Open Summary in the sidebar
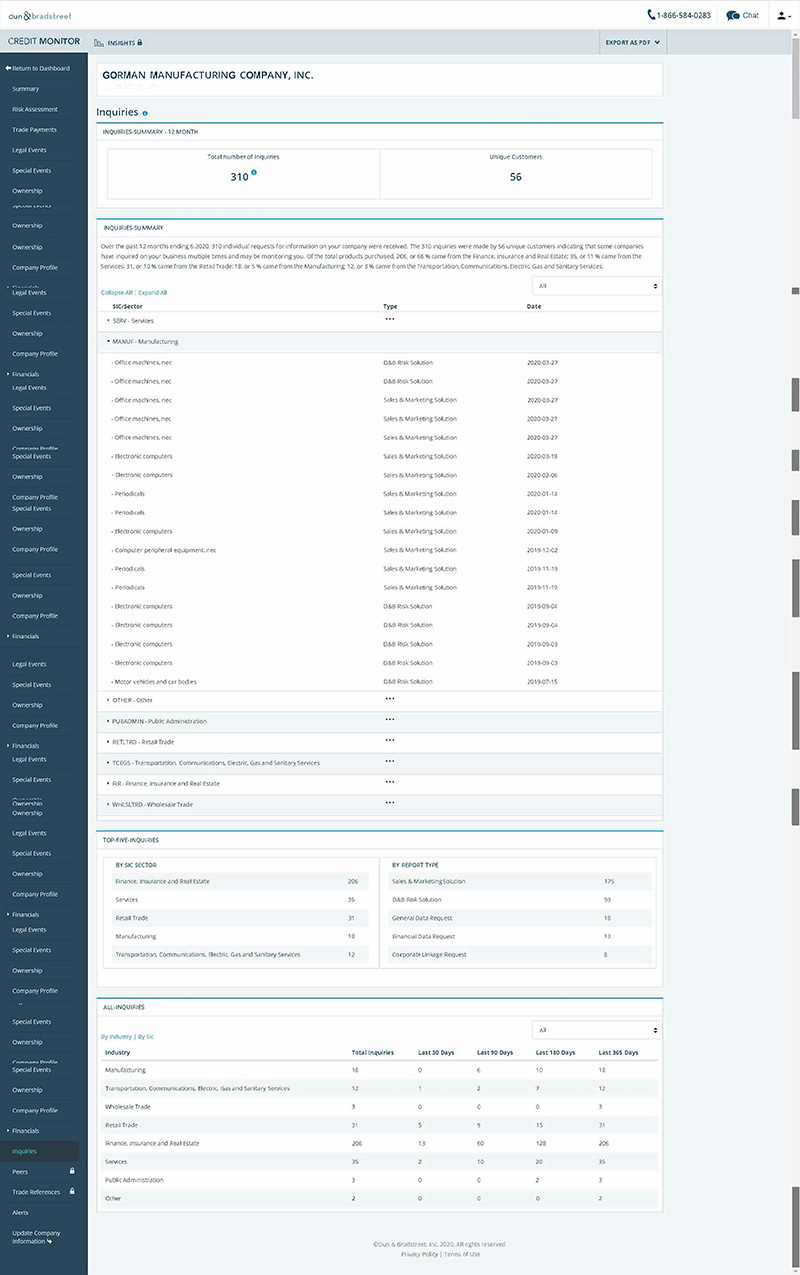The height and width of the screenshot is (1275, 800). (x=26, y=89)
